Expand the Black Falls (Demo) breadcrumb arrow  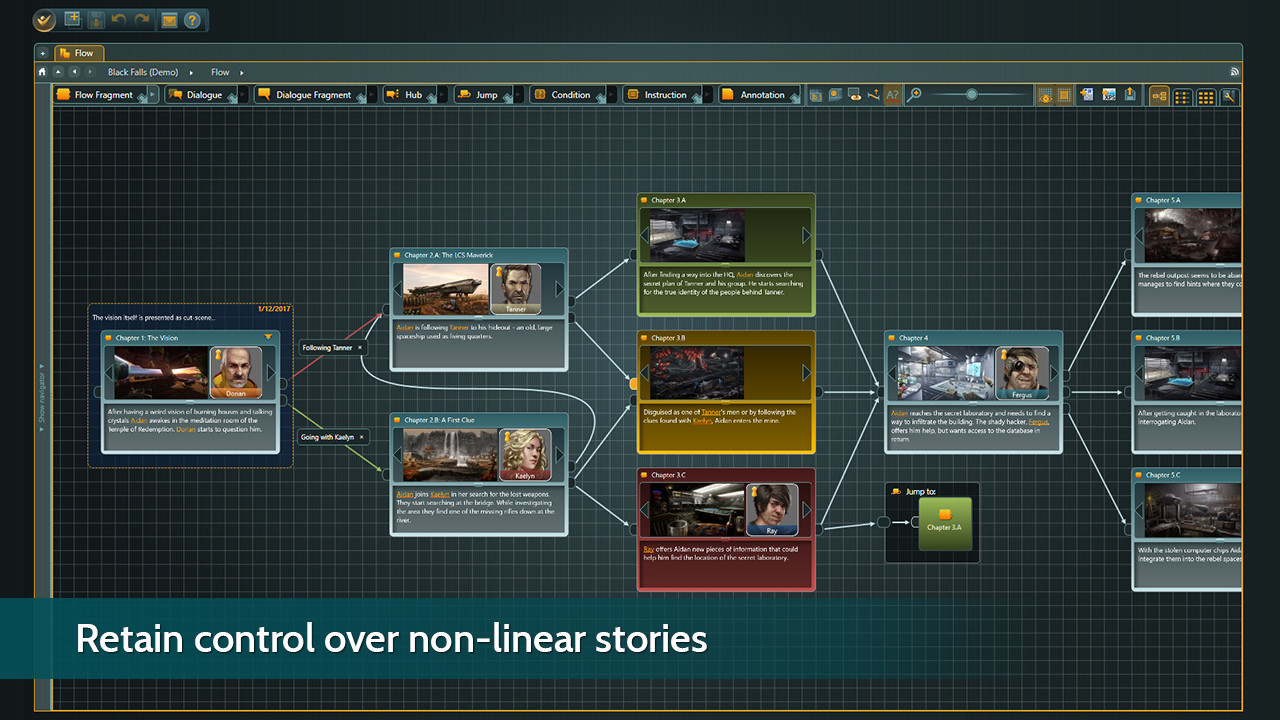point(190,72)
